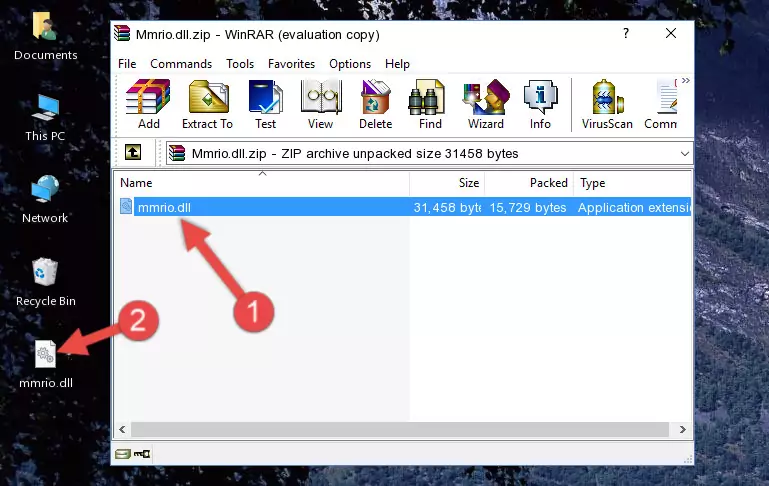Select the mmrio.dll file row

pos(403,207)
